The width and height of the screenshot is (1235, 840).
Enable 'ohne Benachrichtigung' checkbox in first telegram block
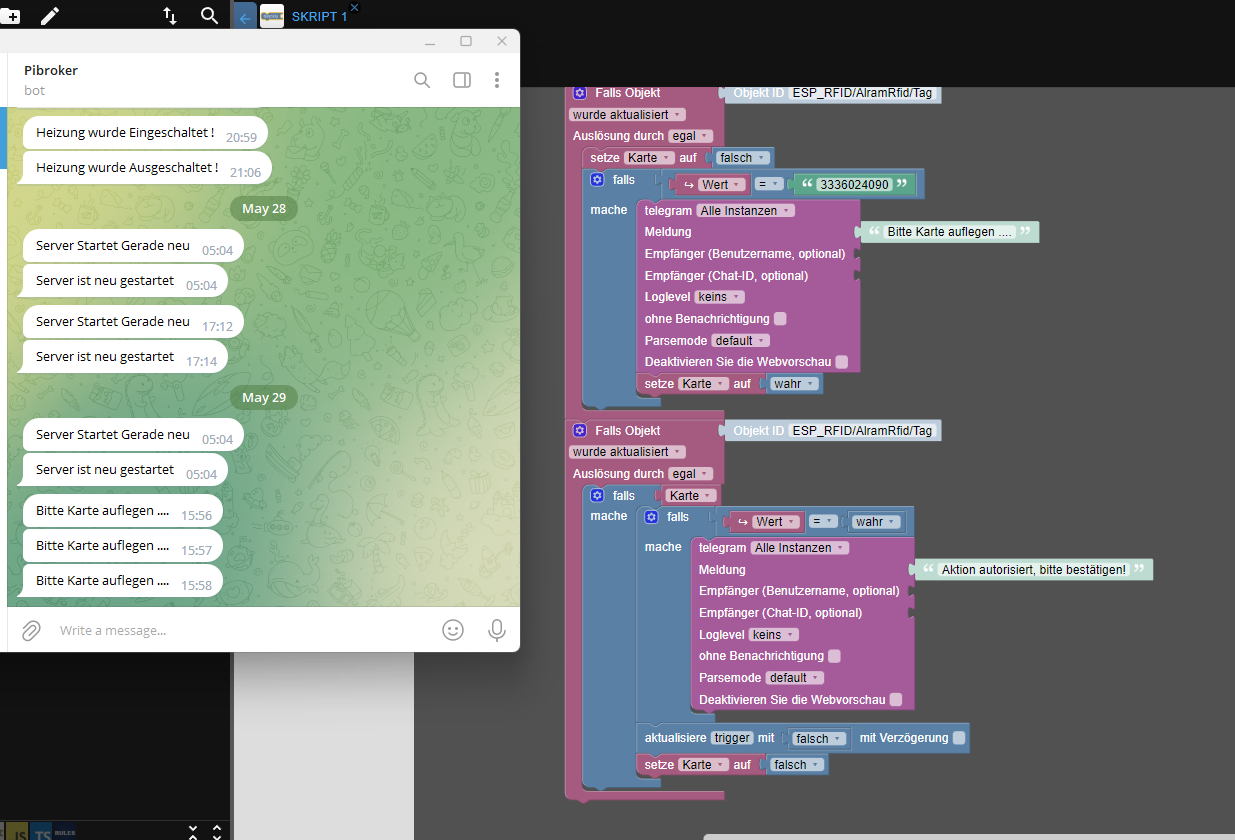click(780, 319)
